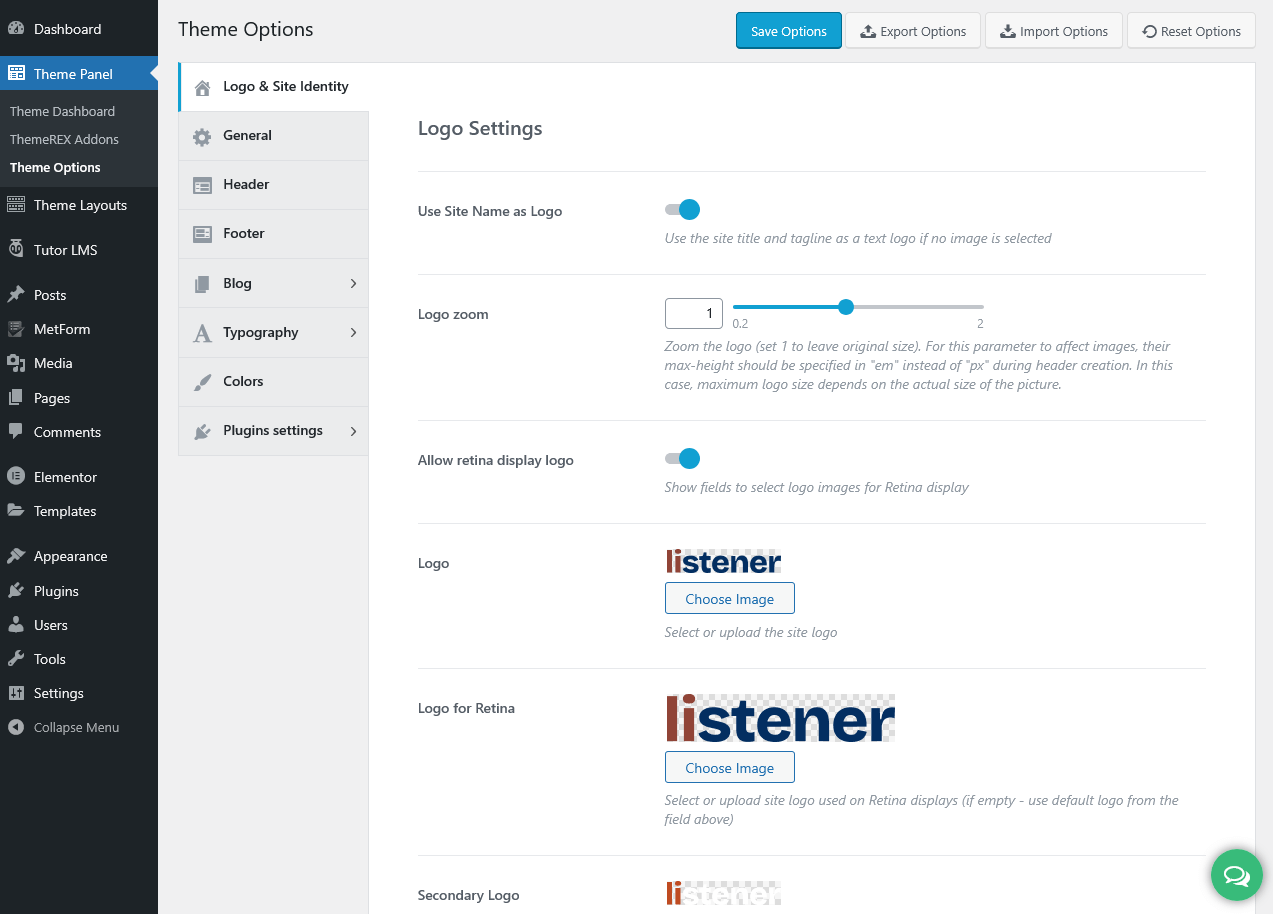
Task: Click the Colors brush icon in options tabs
Action: (x=202, y=382)
